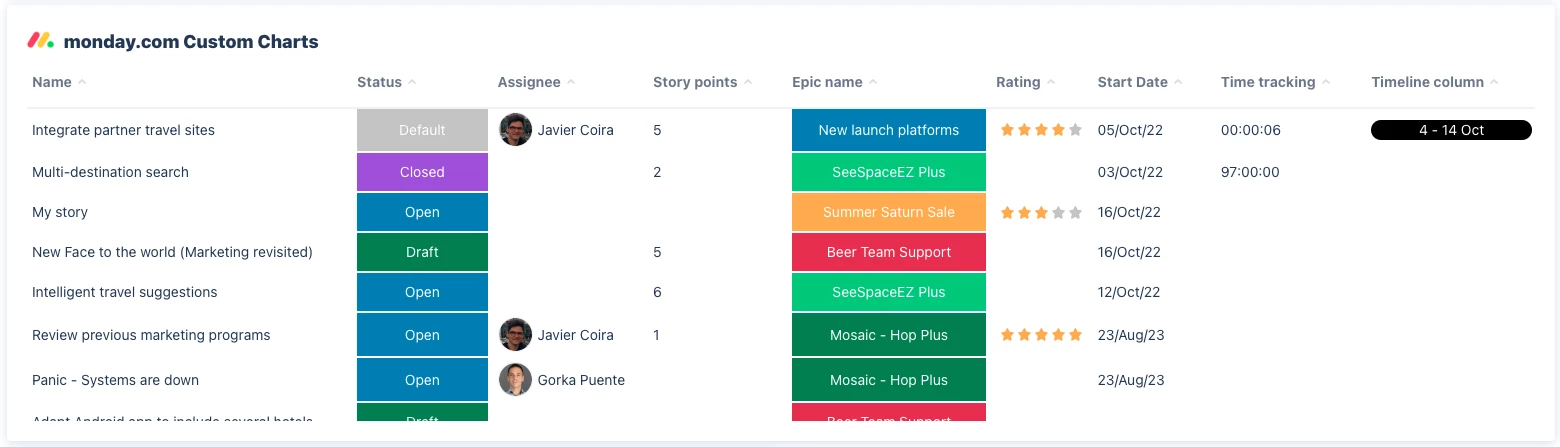Screen dimensions: 1560x447
Task: Select 'Multi-destination search' item name
Action: (110, 172)
